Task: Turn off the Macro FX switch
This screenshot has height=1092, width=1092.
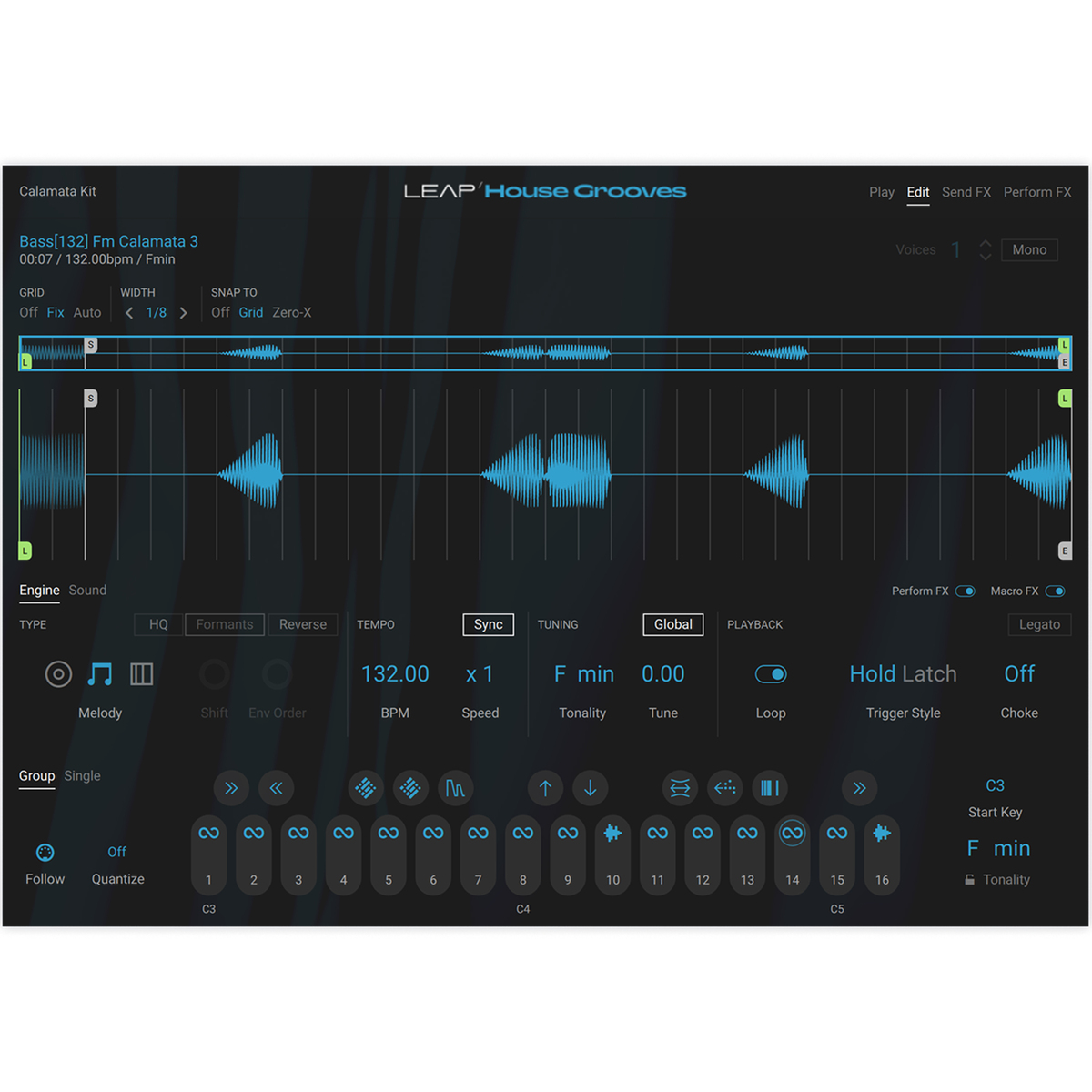Action: click(x=1055, y=591)
